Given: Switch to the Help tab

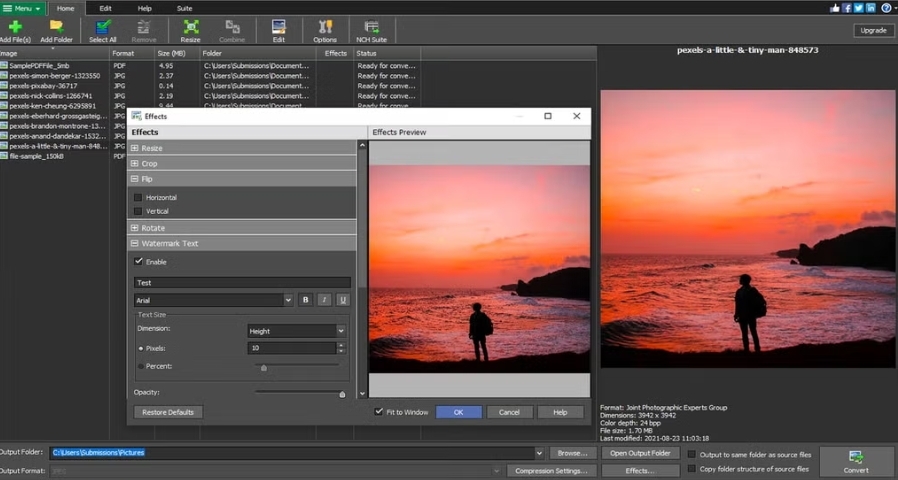Looking at the screenshot, I should 144,8.
